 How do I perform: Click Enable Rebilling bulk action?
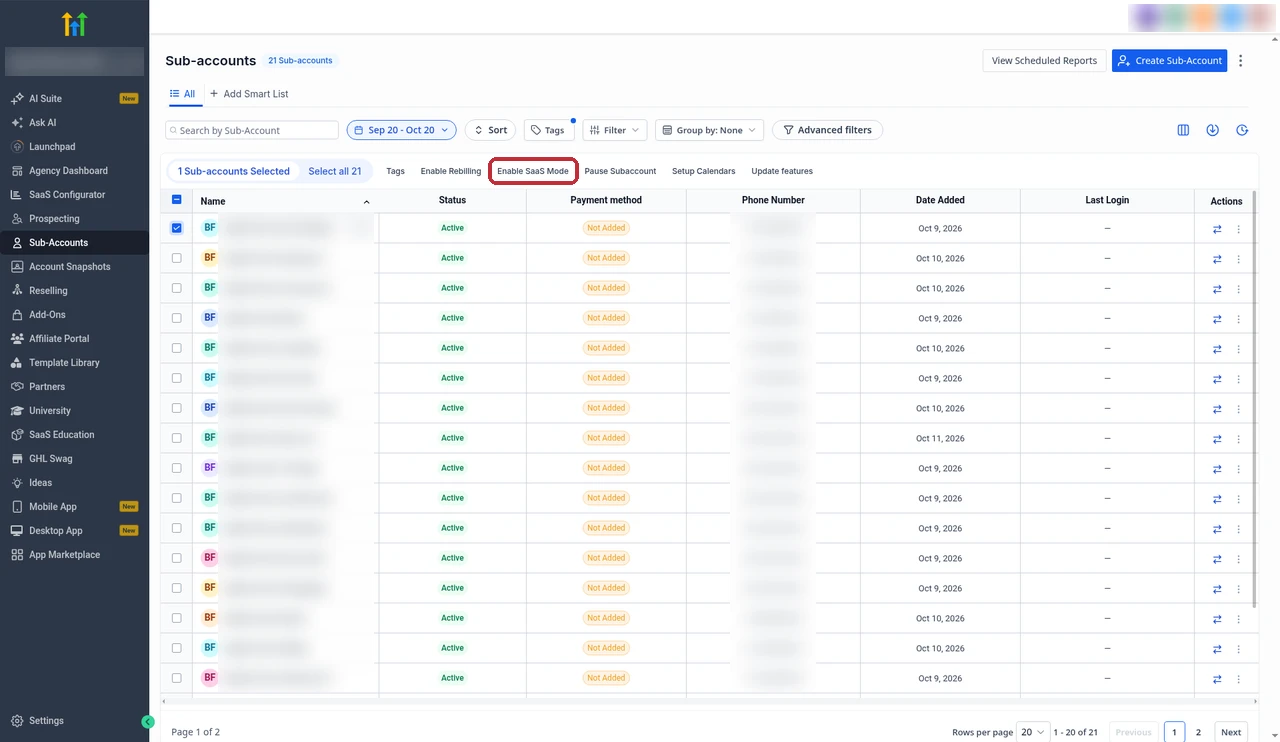point(451,171)
